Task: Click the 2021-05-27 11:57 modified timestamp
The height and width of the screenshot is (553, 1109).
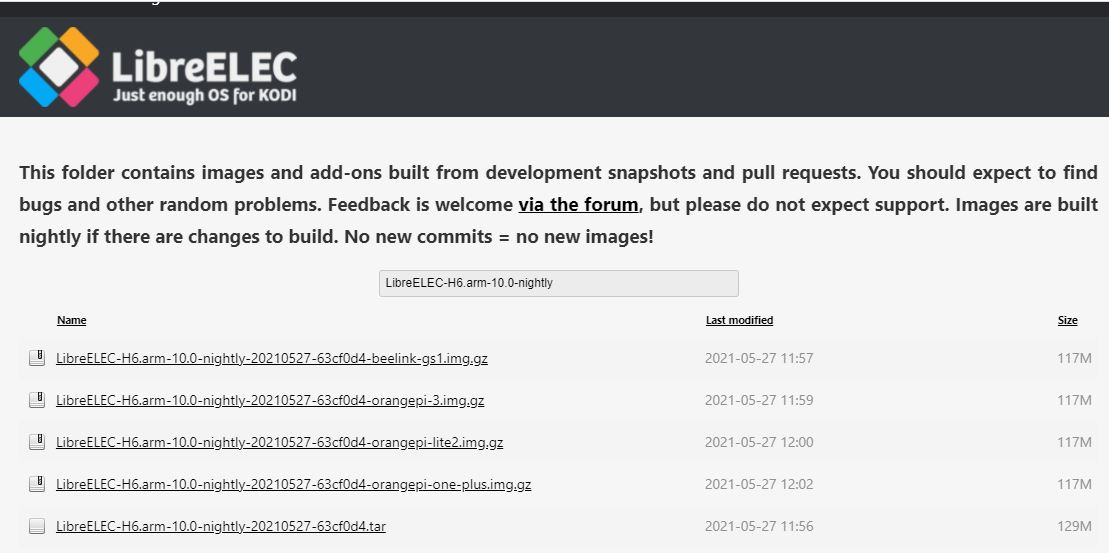Action: (759, 358)
